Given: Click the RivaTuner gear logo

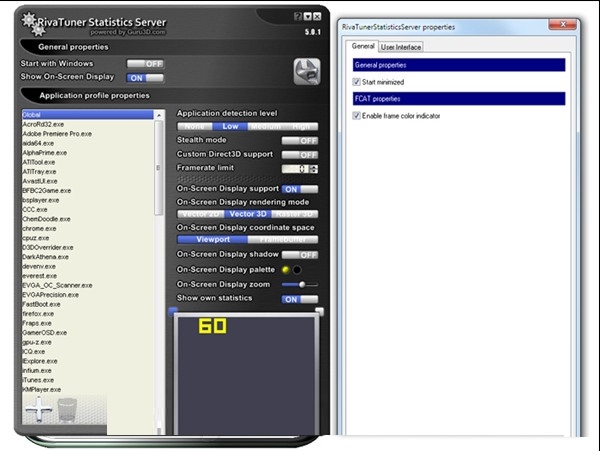Looking at the screenshot, I should tap(30, 20).
